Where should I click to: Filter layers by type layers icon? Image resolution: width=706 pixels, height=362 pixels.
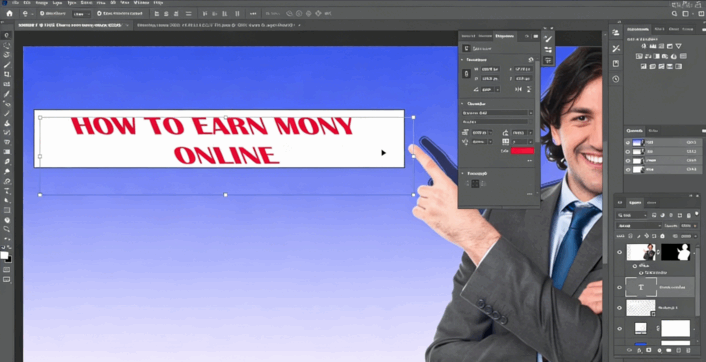point(670,215)
